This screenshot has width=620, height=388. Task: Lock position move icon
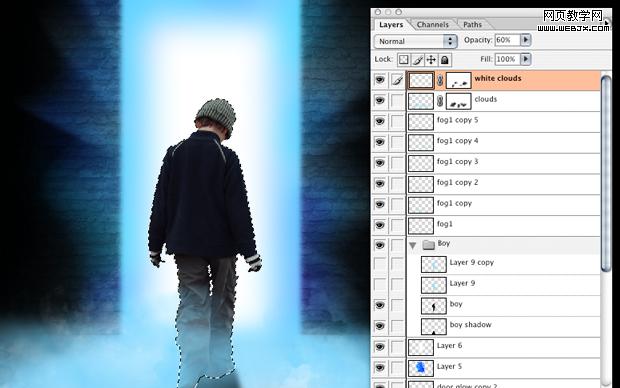pos(431,60)
